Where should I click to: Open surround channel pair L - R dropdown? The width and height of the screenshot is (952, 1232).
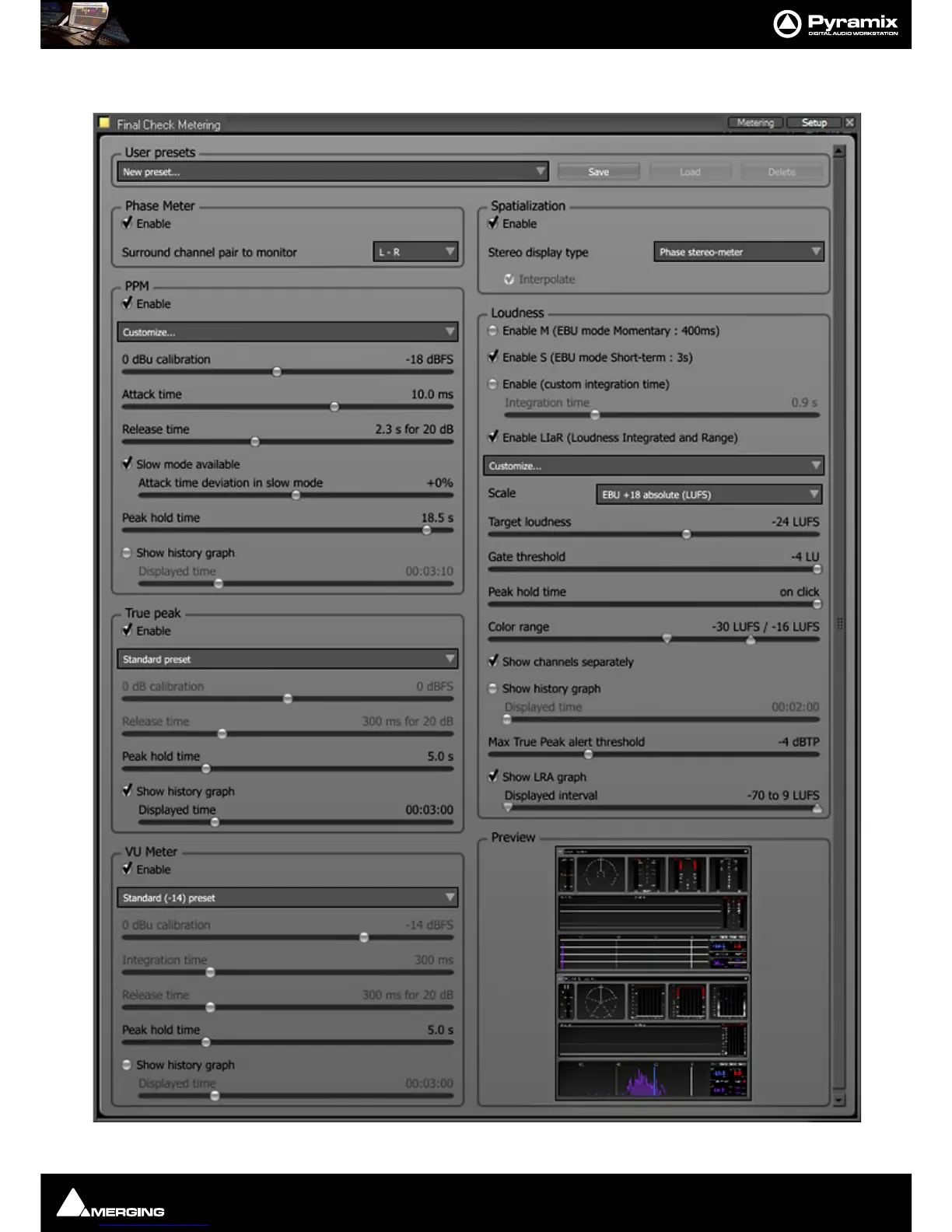click(x=415, y=252)
